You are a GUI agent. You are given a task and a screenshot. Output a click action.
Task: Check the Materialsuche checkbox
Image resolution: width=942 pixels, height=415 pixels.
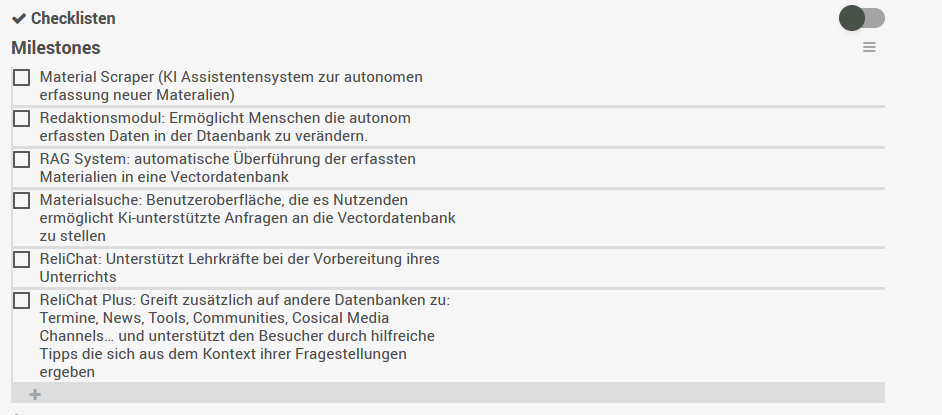click(22, 201)
